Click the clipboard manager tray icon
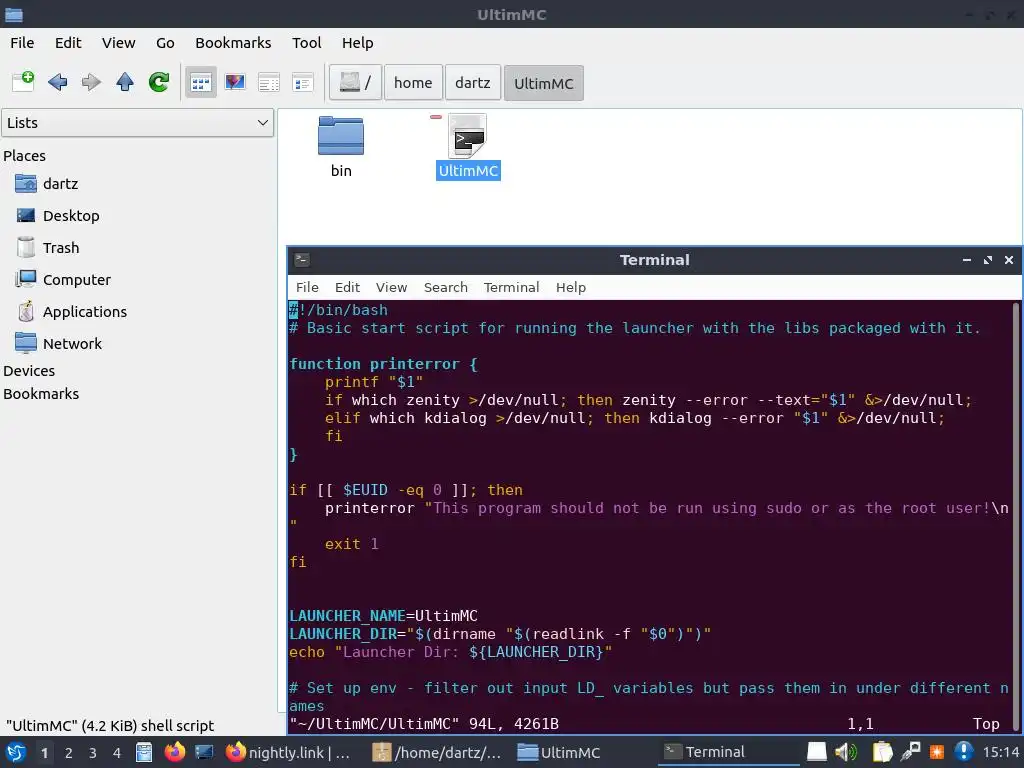 882,752
